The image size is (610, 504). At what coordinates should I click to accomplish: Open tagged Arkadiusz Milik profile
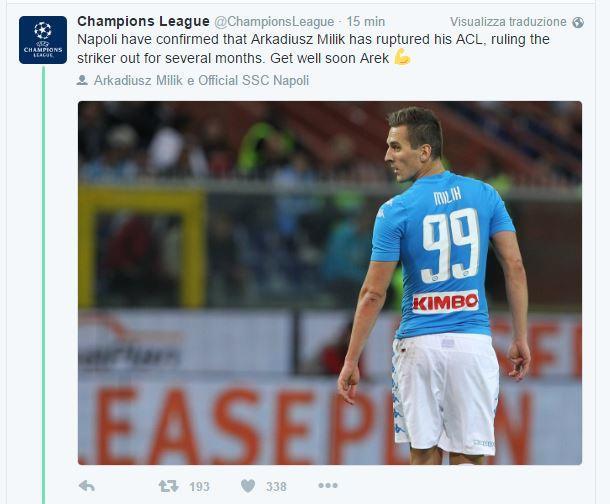[x=138, y=80]
